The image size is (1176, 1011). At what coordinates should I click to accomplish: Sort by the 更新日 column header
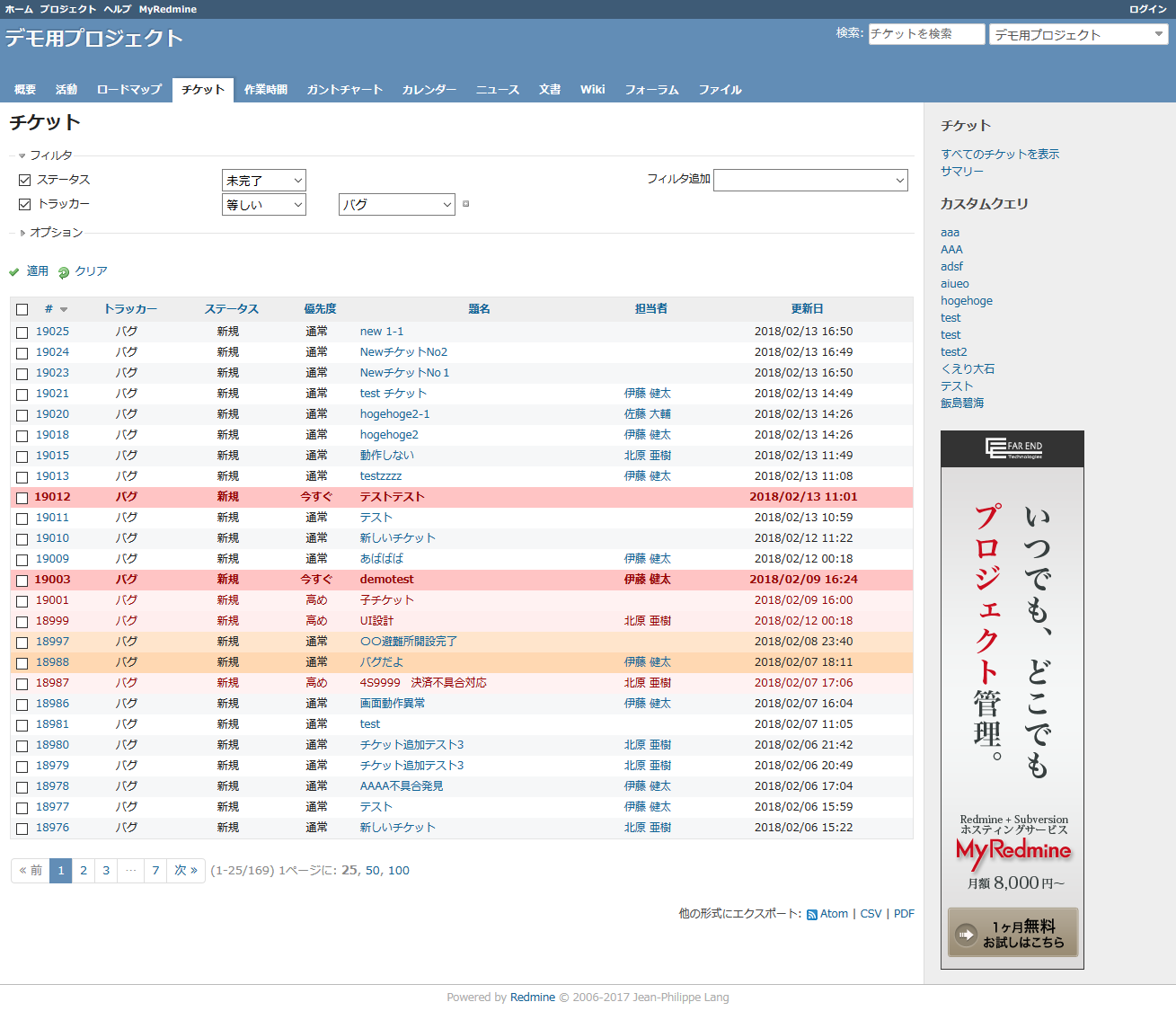[807, 309]
